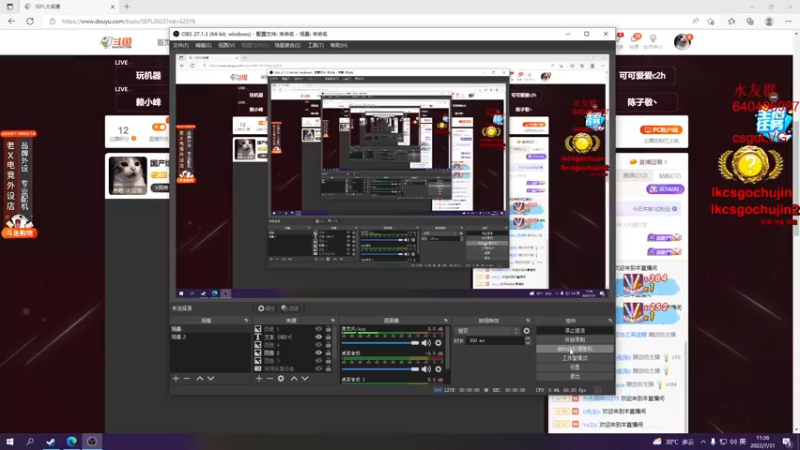The image size is (800, 450).
Task: Adjust the desktop audio volume slider
Action: [380, 369]
